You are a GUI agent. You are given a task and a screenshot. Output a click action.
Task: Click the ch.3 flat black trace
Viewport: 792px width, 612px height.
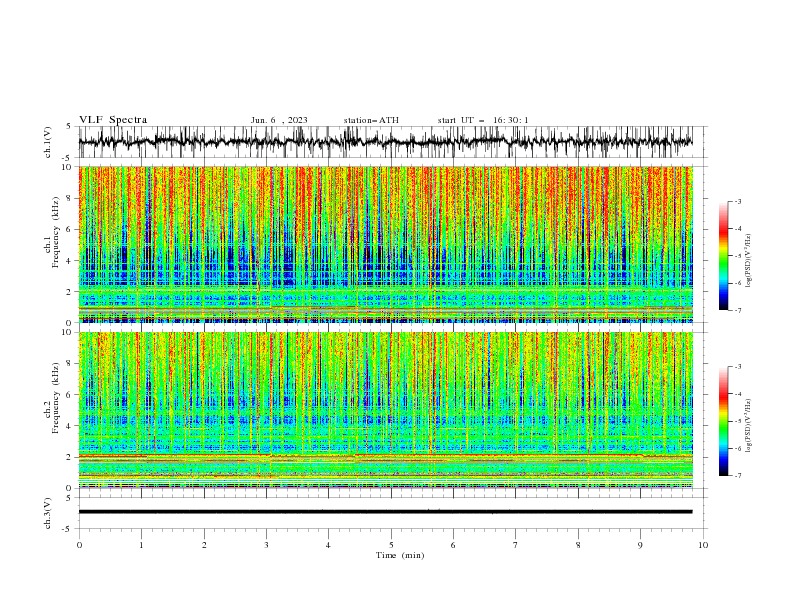pos(385,512)
